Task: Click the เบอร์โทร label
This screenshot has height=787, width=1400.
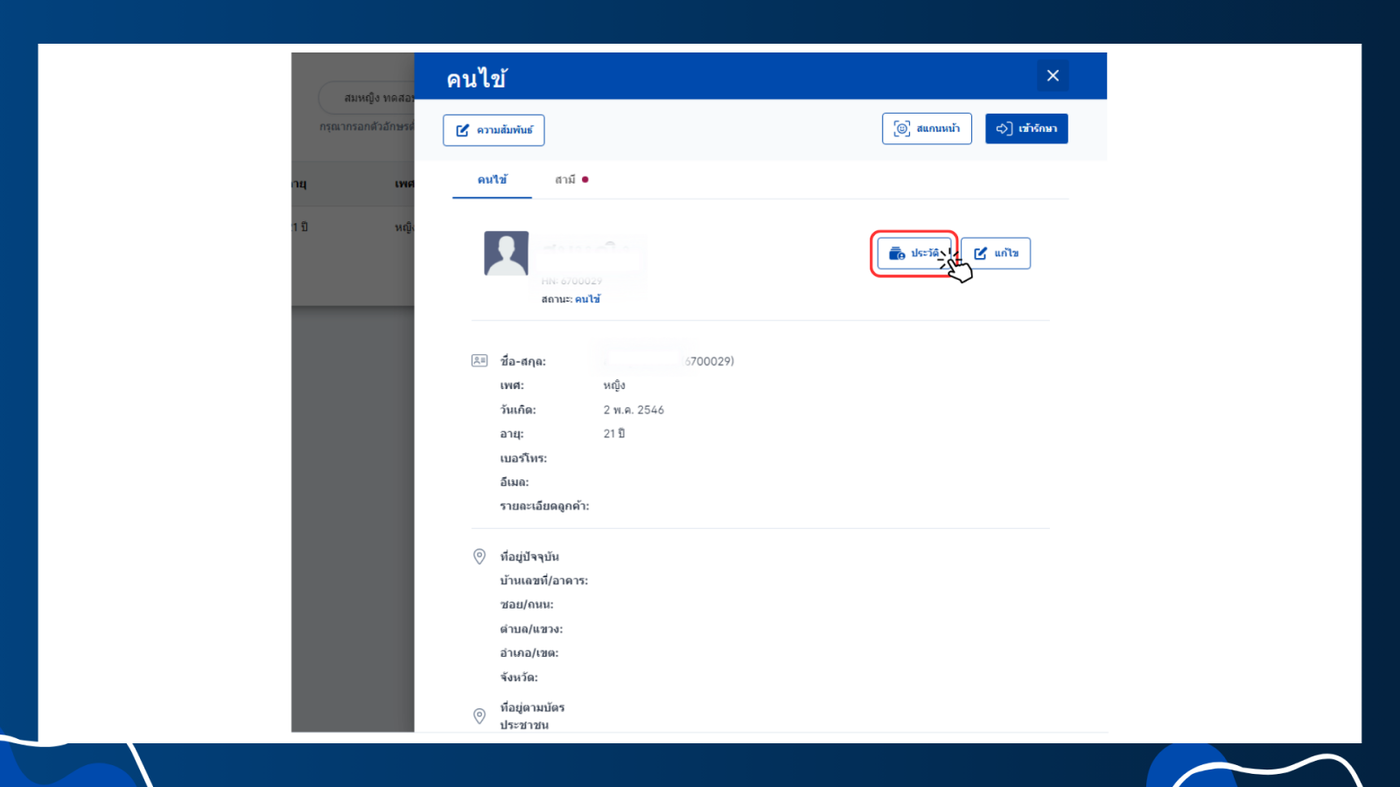Action: tap(523, 458)
